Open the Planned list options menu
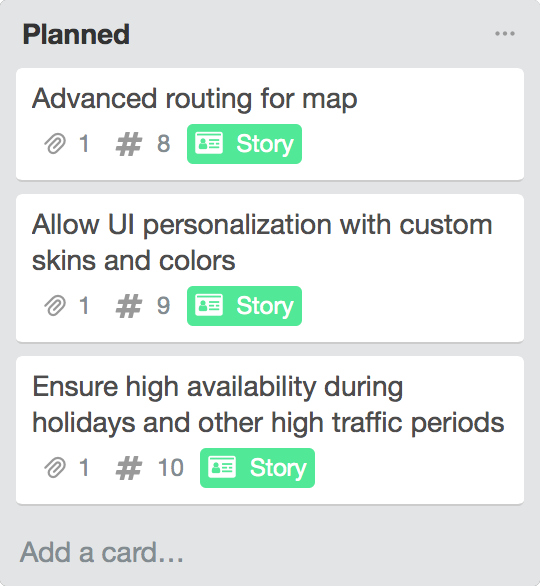Viewport: 540px width, 586px height. pyautogui.click(x=504, y=34)
